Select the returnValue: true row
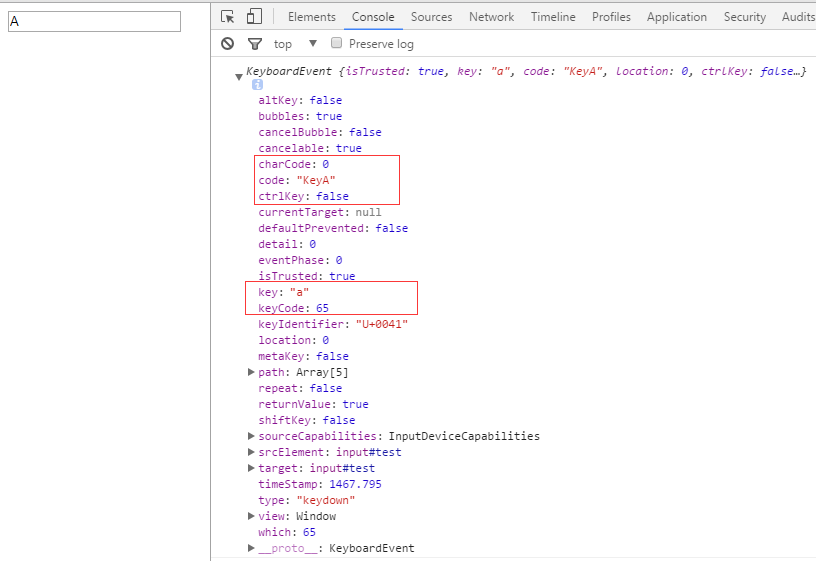The width and height of the screenshot is (816, 561). coord(313,404)
